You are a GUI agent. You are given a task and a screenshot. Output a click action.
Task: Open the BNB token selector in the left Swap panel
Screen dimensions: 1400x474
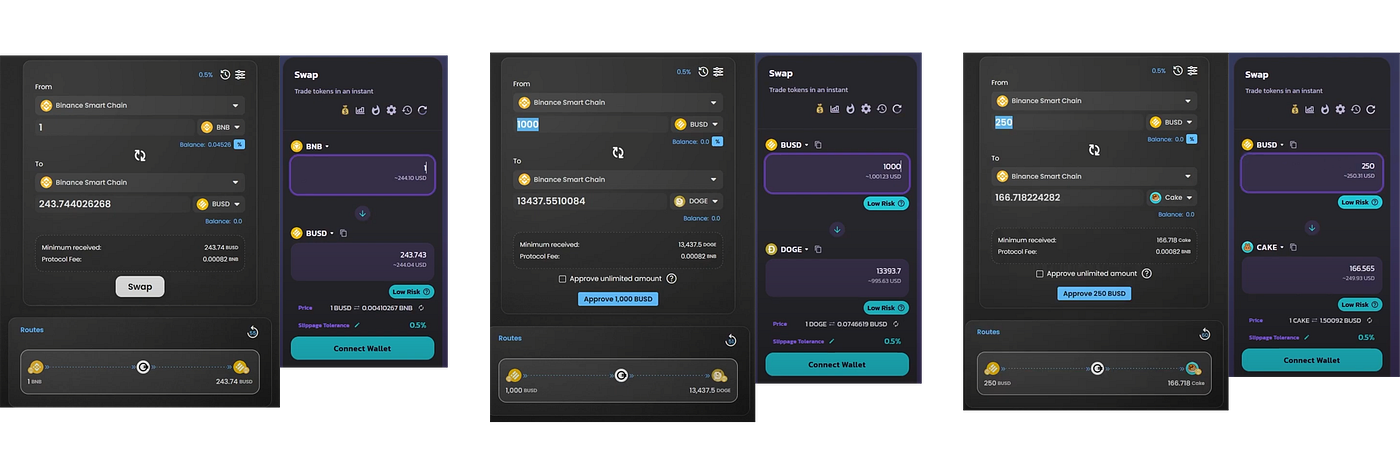[x=310, y=146]
